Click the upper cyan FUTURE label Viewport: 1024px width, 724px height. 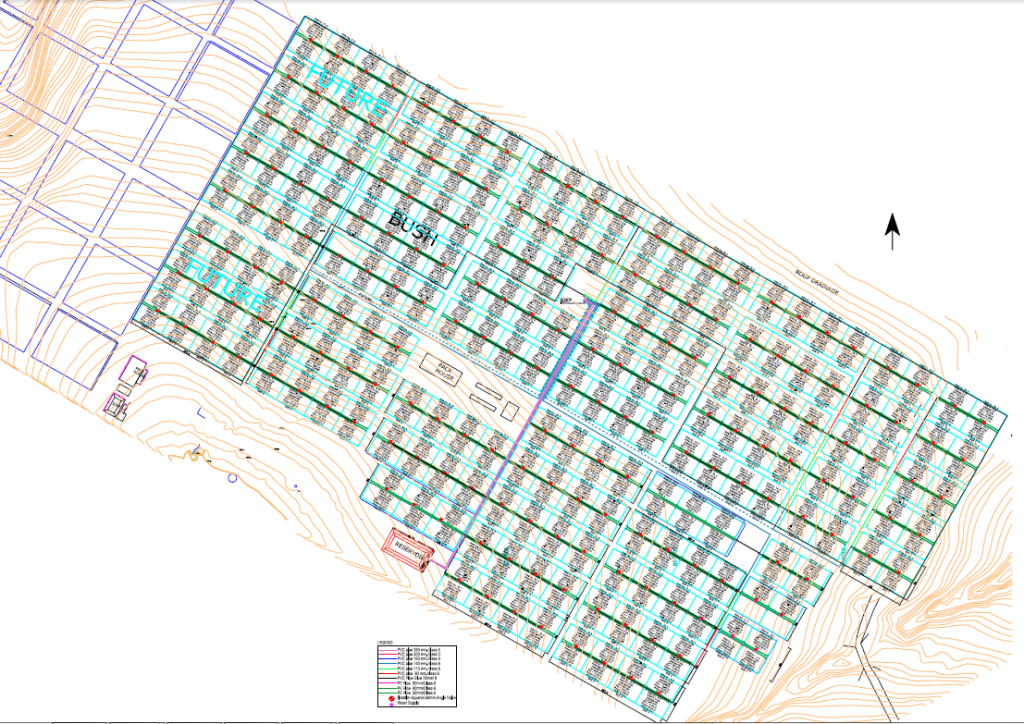click(x=345, y=90)
